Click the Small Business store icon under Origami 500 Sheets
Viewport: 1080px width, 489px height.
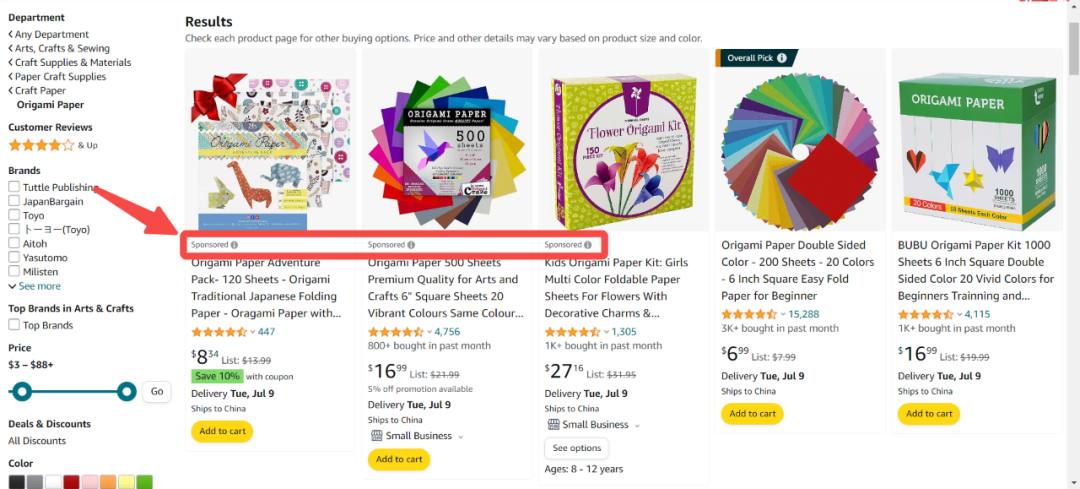[x=376, y=436]
